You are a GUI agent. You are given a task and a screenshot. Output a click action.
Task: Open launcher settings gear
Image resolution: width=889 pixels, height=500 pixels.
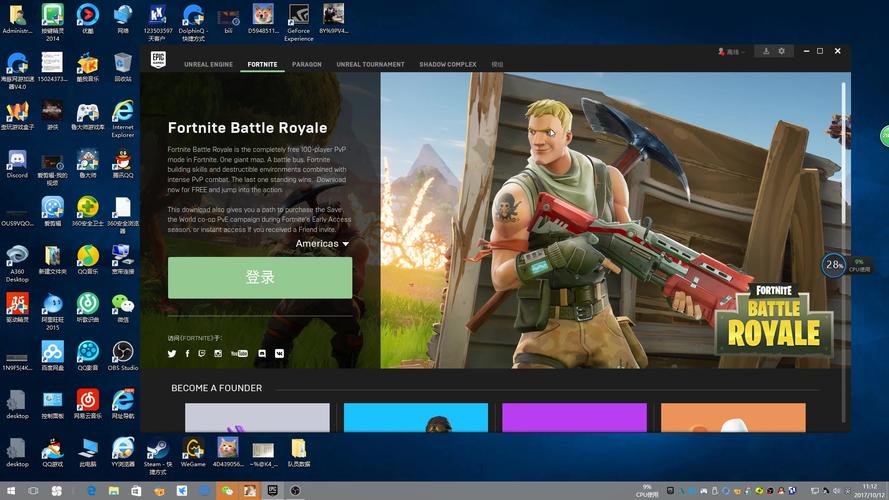(x=781, y=51)
